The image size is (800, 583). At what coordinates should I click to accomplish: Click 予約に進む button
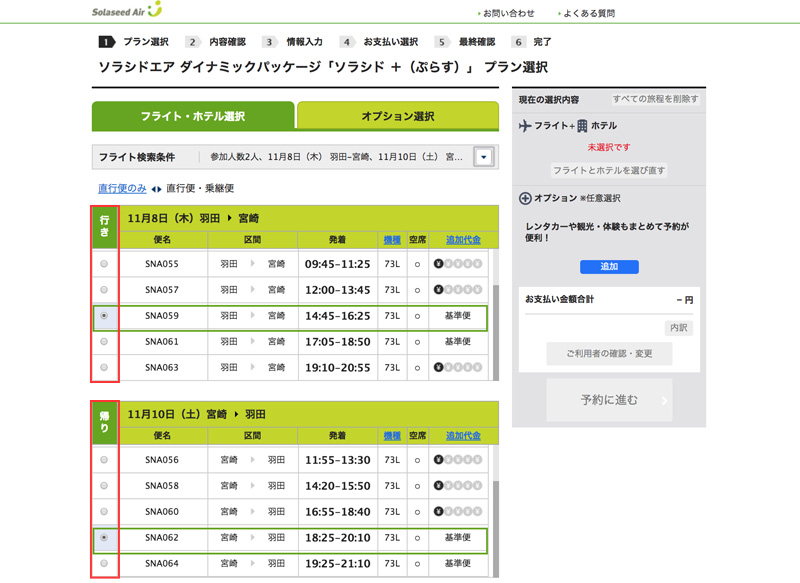(x=609, y=400)
